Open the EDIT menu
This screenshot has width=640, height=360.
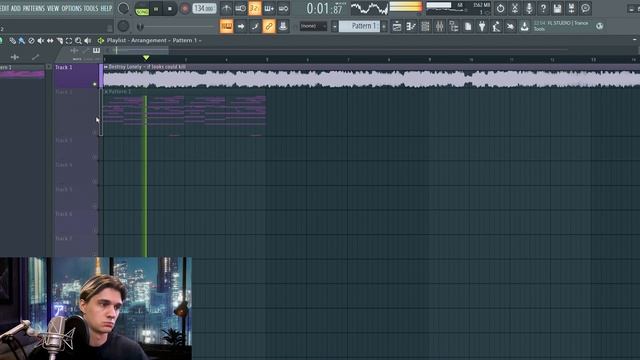pos(4,8)
